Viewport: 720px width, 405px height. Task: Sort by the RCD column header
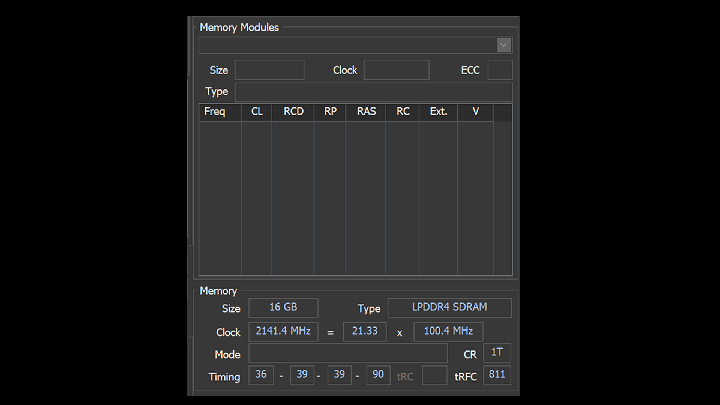pyautogui.click(x=293, y=112)
